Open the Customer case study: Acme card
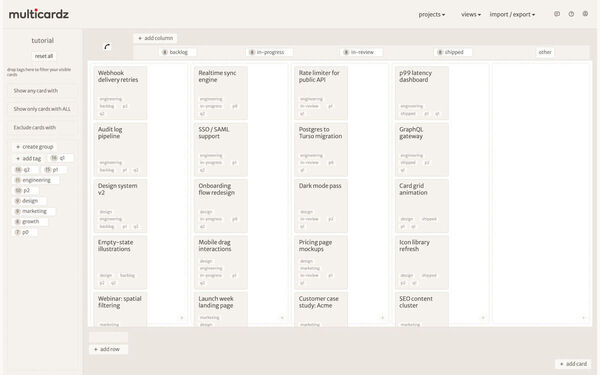The image size is (600, 375). [321, 309]
